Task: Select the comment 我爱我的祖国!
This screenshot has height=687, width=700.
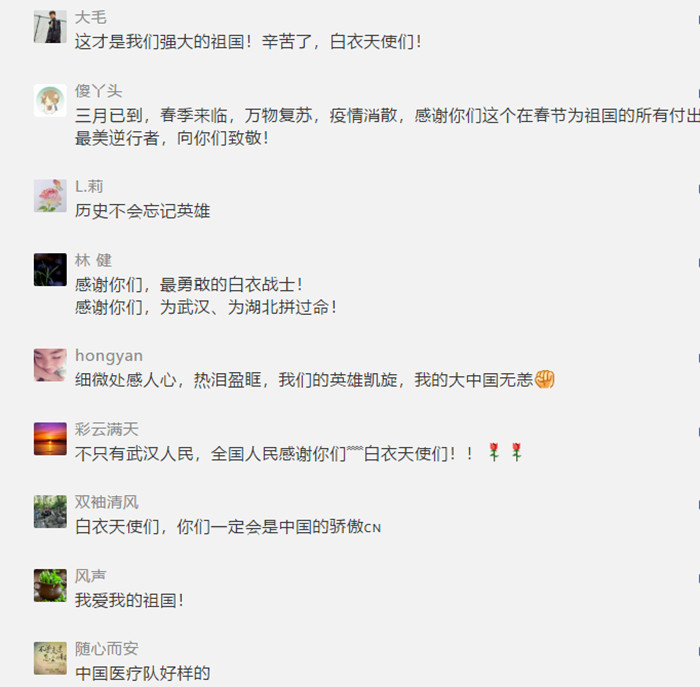Action: pyautogui.click(x=129, y=600)
